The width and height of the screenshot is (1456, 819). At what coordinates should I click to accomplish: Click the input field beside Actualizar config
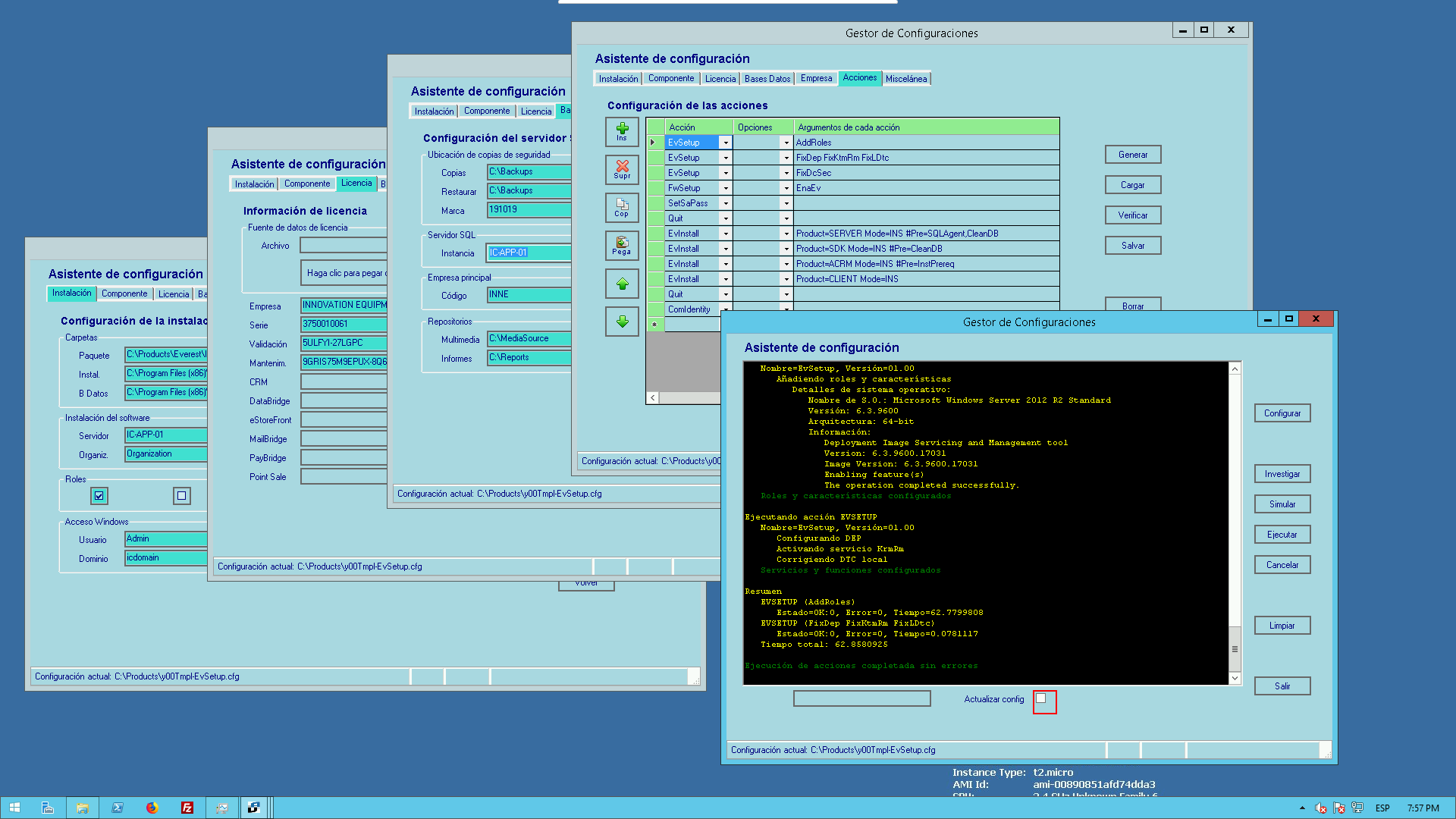pos(862,698)
